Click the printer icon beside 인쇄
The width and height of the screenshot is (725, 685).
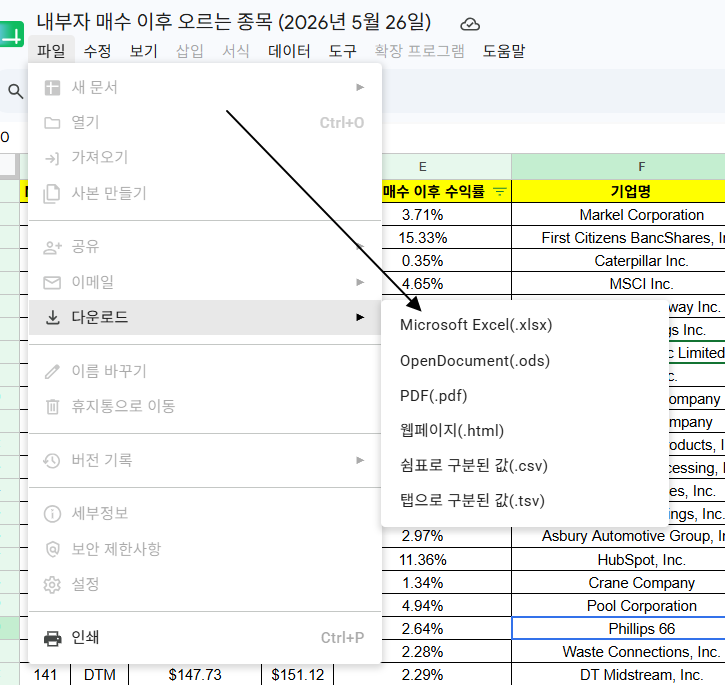pyautogui.click(x=53, y=638)
